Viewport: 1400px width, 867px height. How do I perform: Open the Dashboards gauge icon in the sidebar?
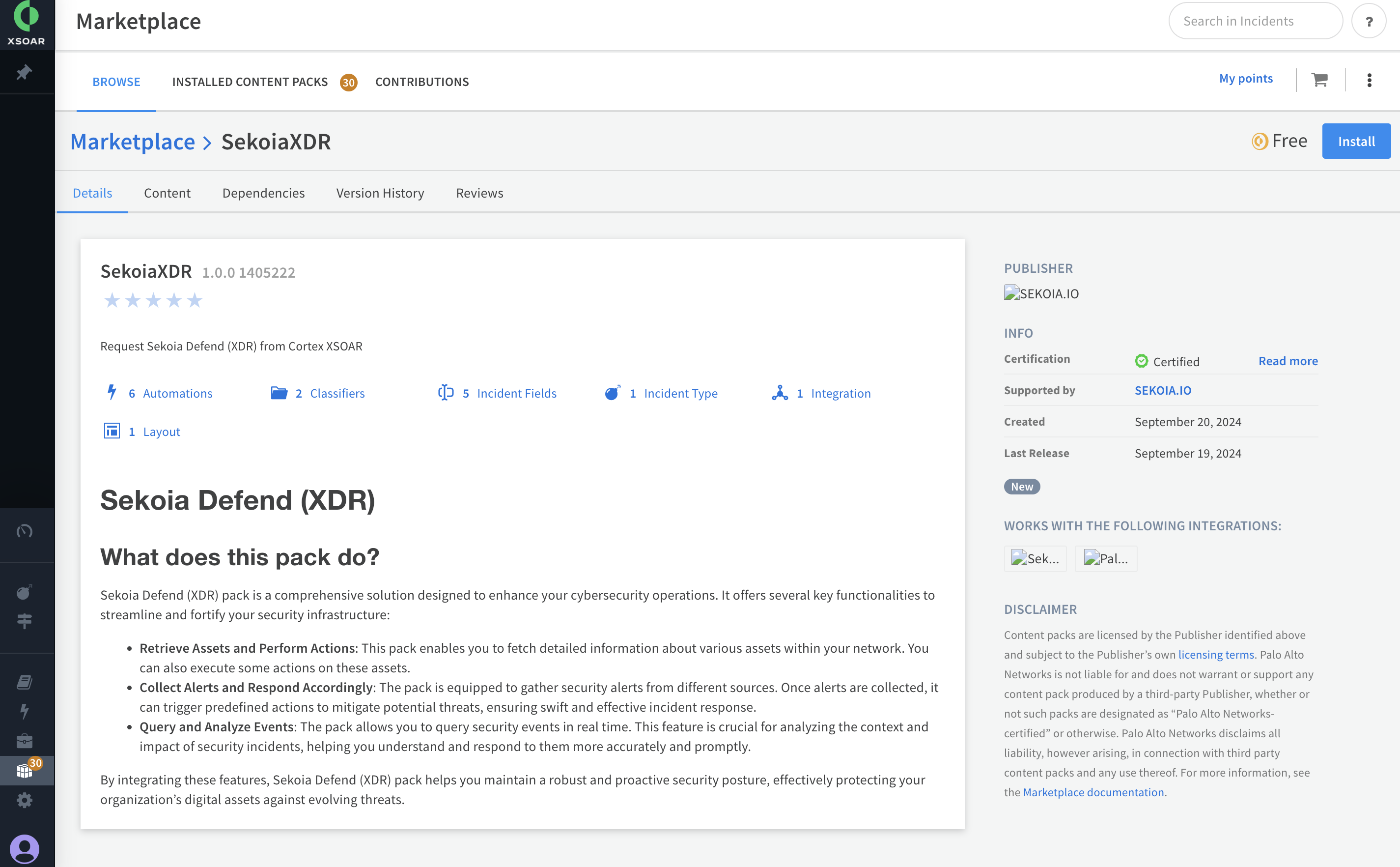point(24,531)
